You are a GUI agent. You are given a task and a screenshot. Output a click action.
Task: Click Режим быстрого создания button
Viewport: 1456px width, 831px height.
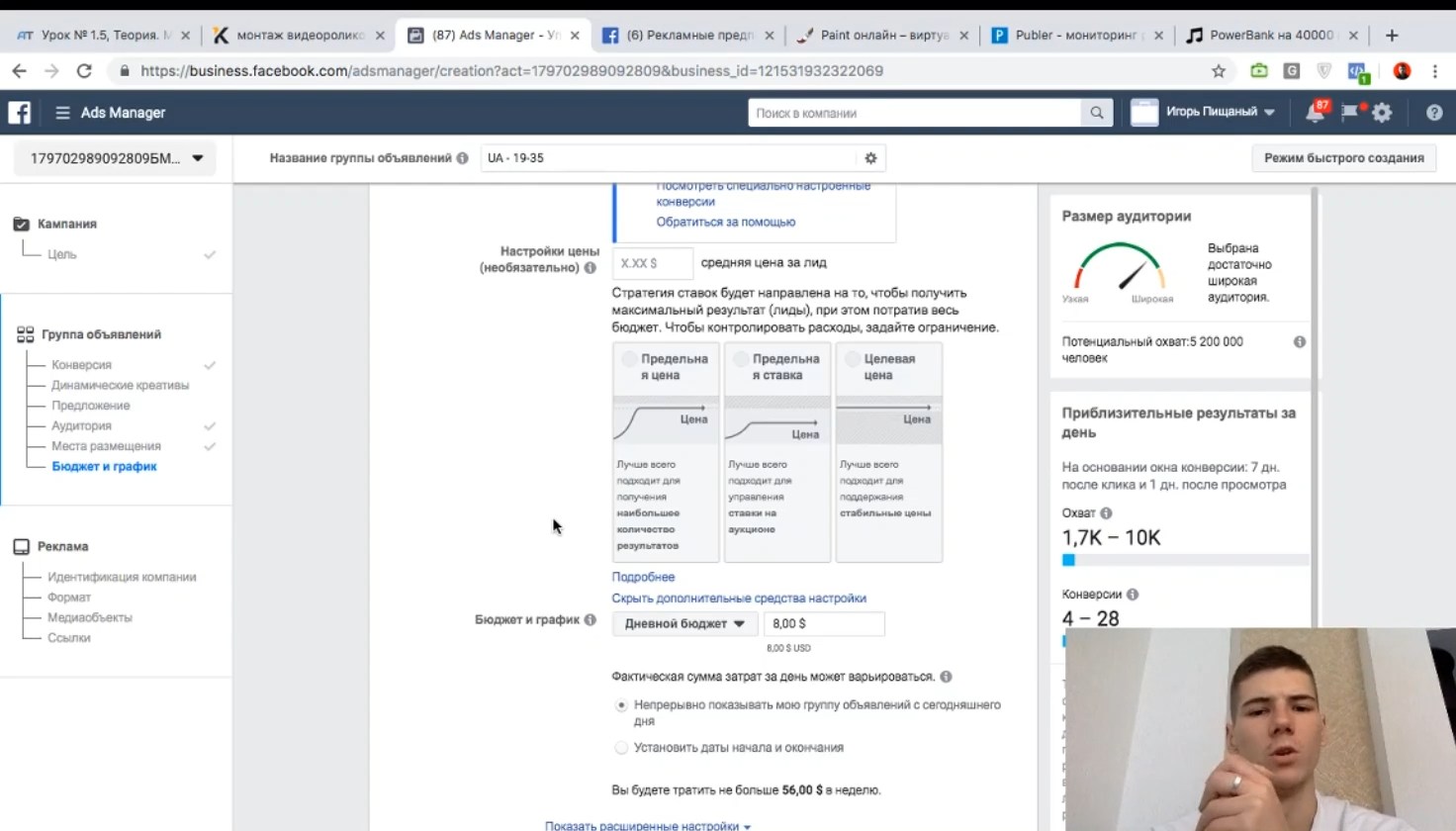click(1343, 158)
